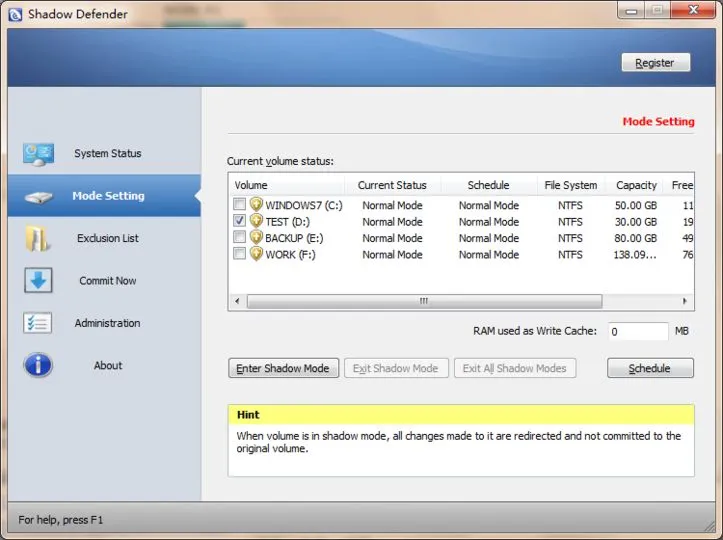
Task: Sort the list by the Capacity column header
Action: click(x=636, y=185)
